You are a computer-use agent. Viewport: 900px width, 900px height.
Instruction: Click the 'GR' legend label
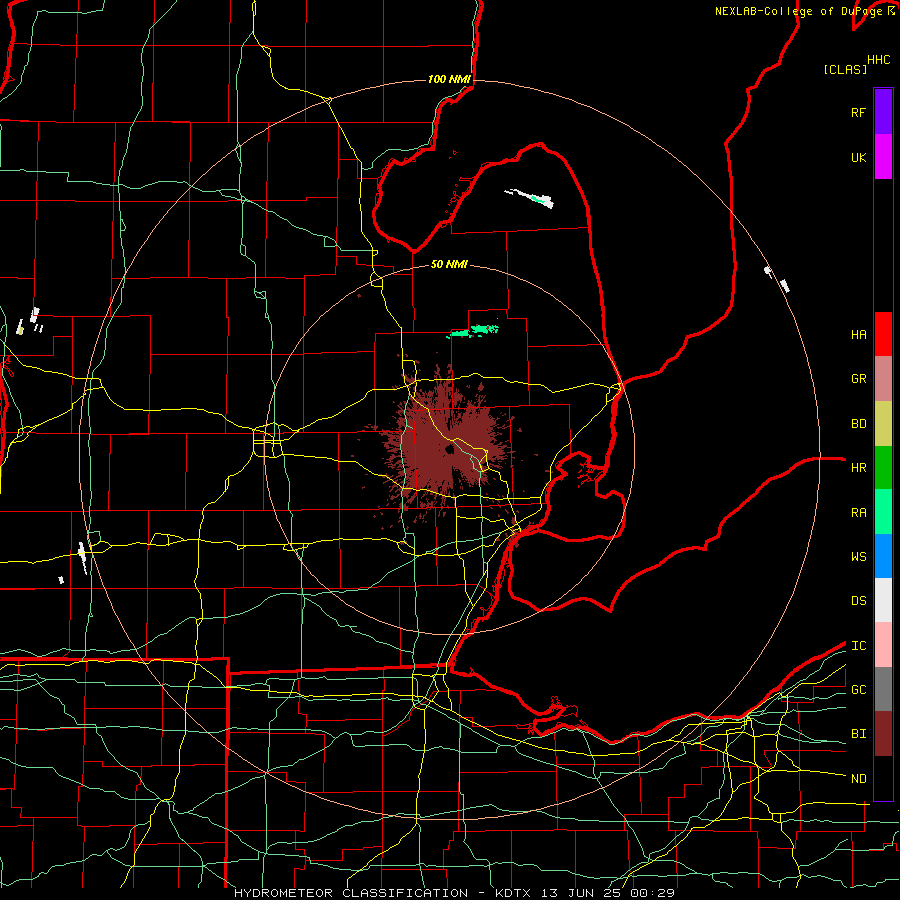[858, 379]
